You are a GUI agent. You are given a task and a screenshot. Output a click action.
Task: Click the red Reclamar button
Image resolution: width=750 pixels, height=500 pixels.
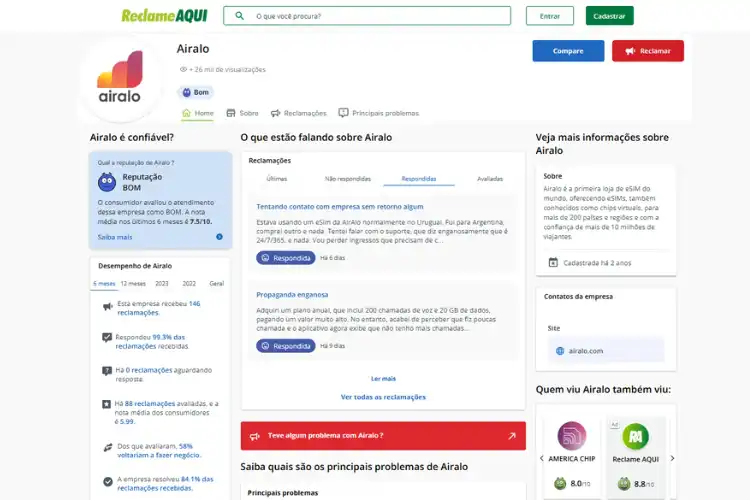click(648, 51)
